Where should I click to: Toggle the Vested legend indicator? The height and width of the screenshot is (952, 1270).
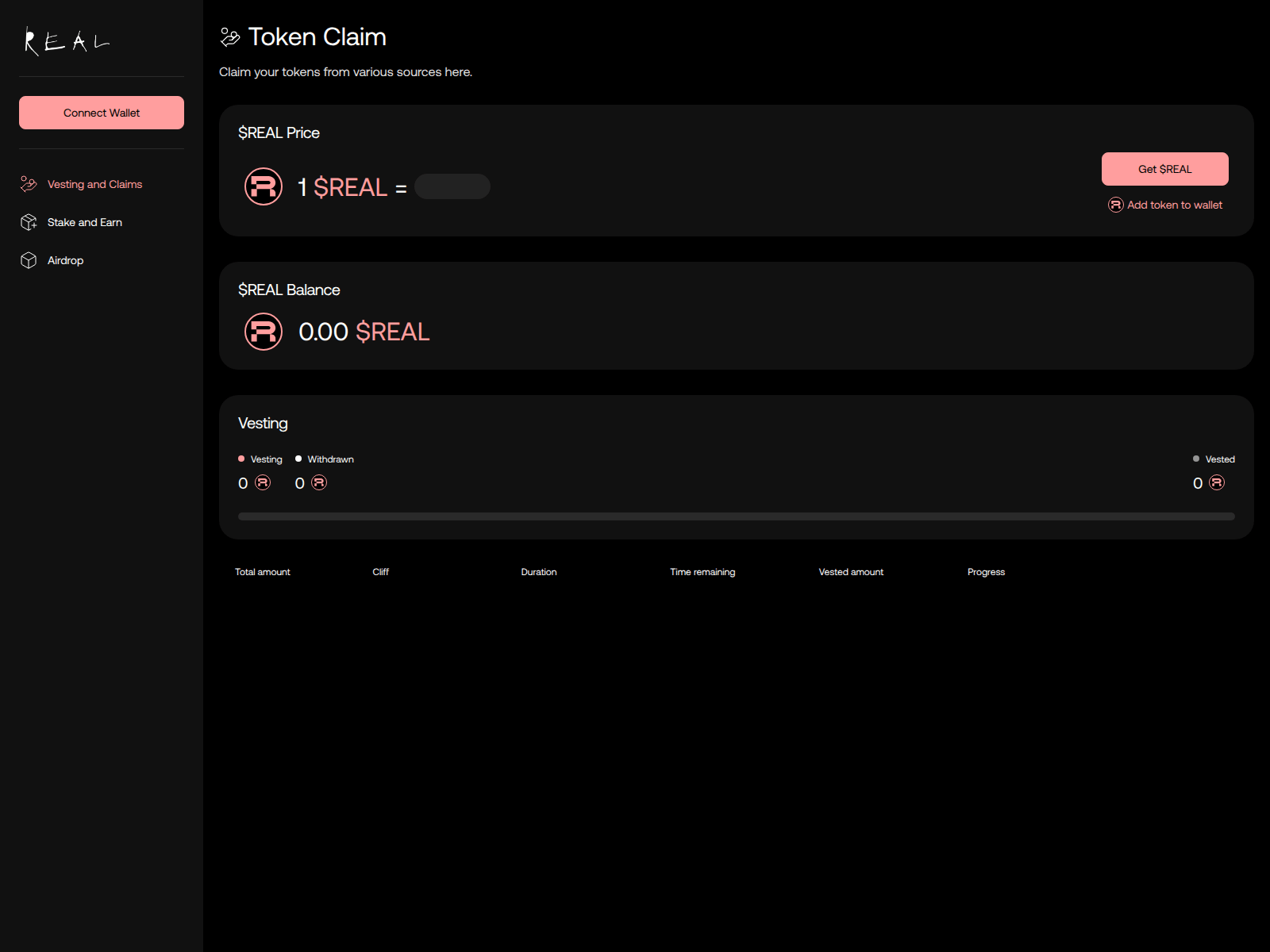tap(1196, 459)
